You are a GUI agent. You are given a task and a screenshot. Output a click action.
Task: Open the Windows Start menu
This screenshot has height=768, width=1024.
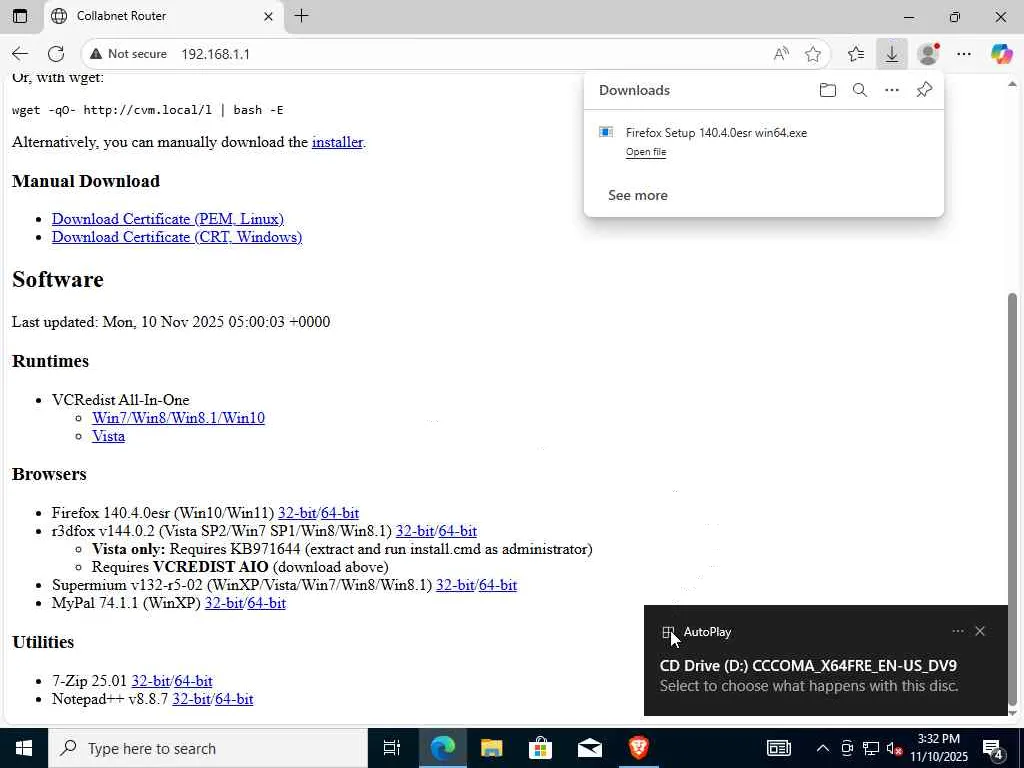[x=24, y=748]
